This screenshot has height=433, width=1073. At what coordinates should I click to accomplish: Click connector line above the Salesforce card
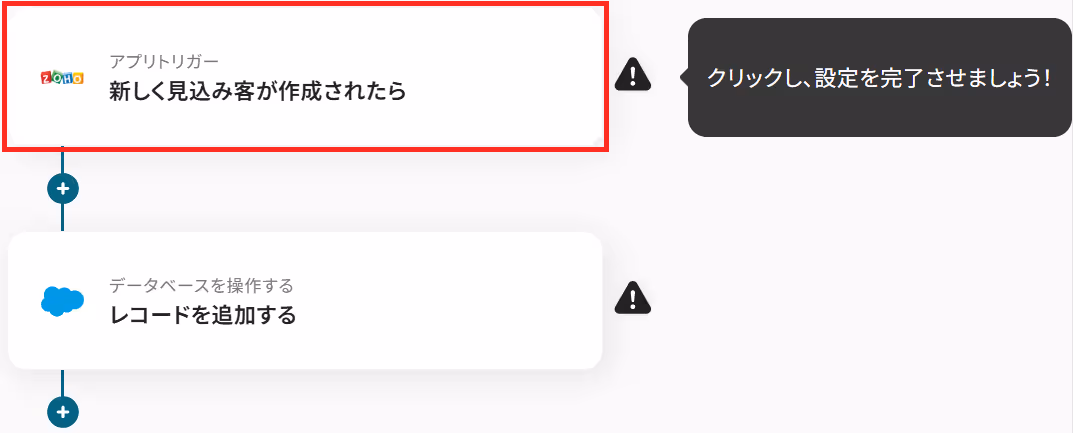tap(63, 218)
